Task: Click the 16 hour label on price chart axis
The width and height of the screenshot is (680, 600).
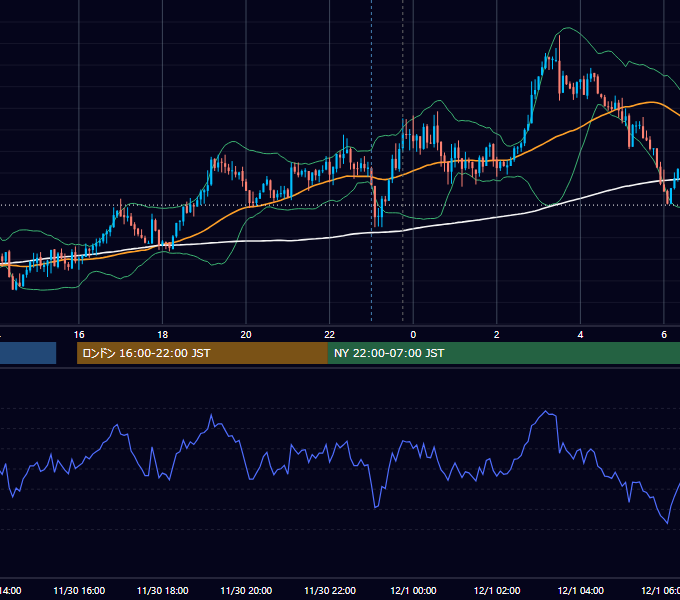Action: [x=79, y=335]
